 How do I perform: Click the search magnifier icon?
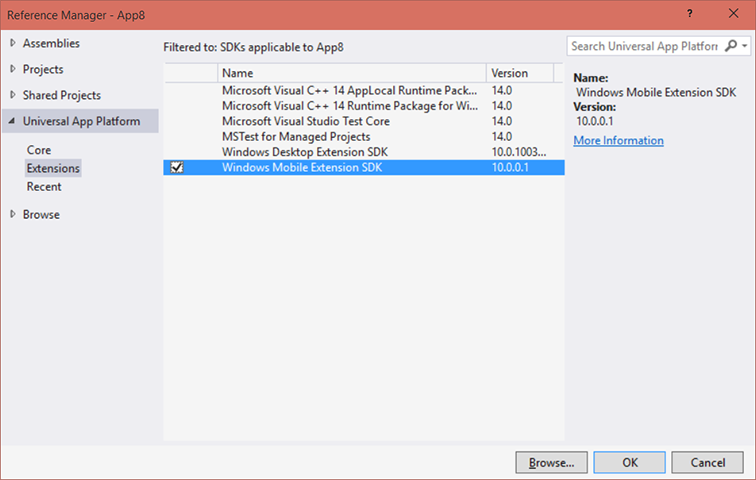[x=731, y=46]
